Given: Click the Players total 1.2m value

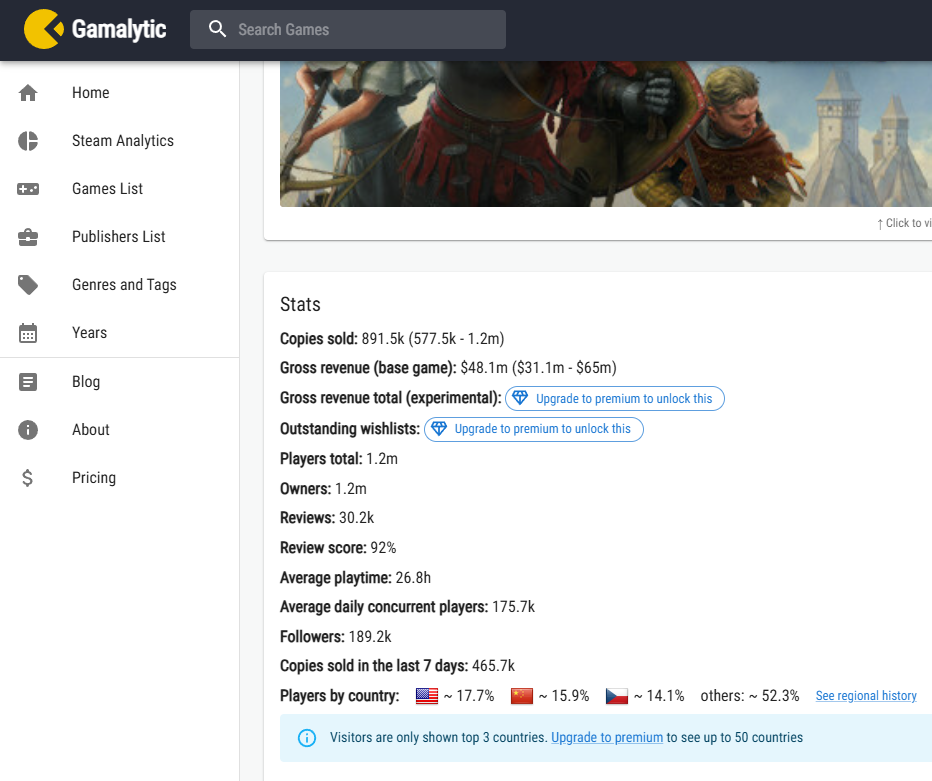Looking at the screenshot, I should tap(382, 459).
